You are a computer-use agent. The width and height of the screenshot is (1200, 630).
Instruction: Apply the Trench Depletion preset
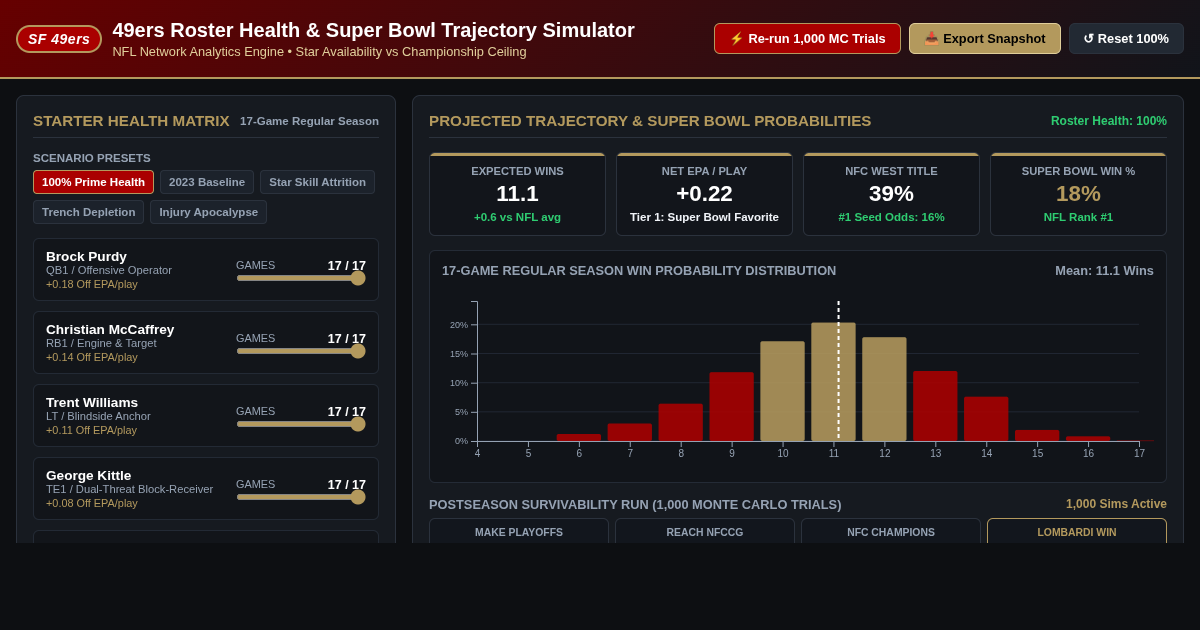(89, 212)
